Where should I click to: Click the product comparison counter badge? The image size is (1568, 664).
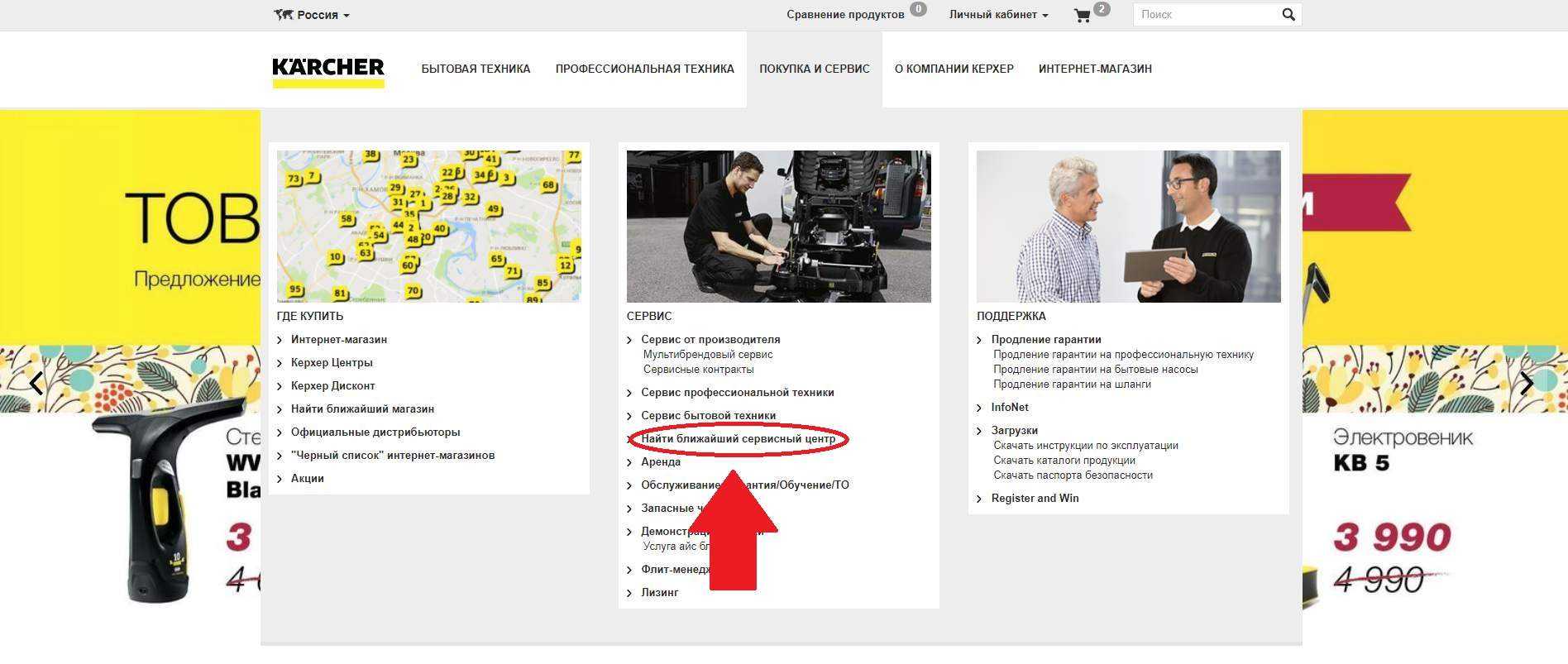[x=918, y=9]
